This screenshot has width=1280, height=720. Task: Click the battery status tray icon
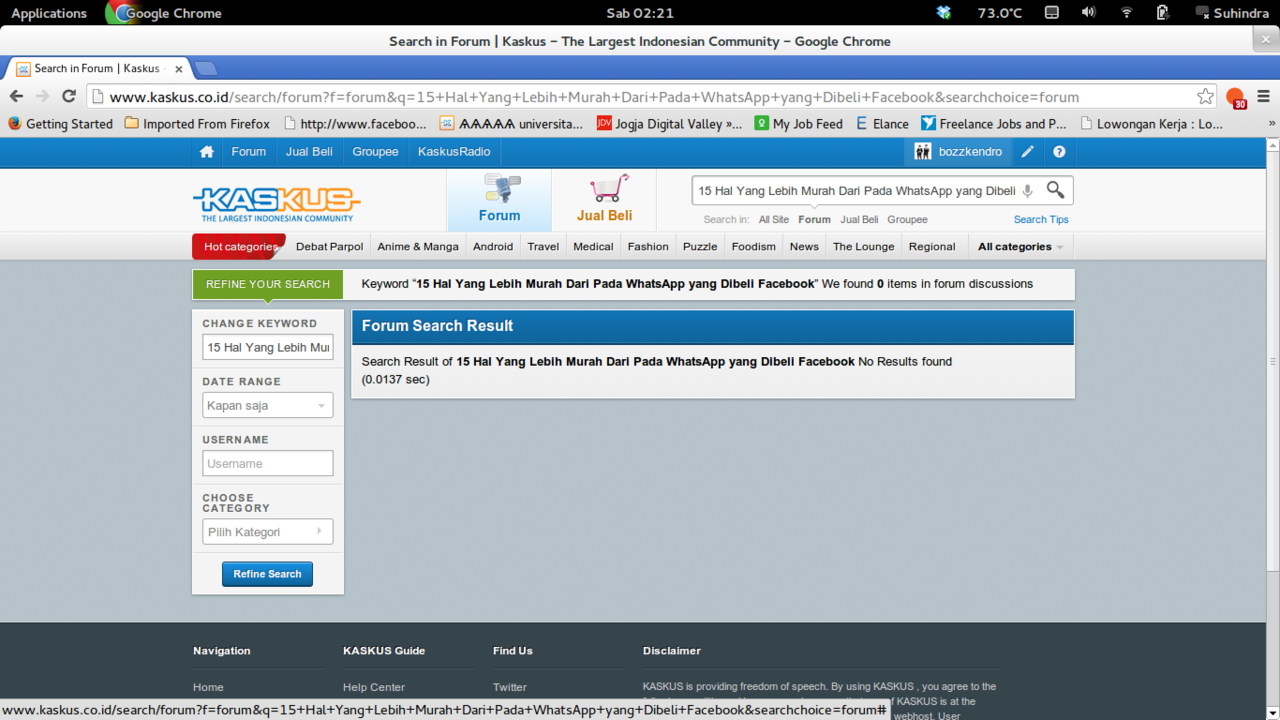coord(1162,13)
